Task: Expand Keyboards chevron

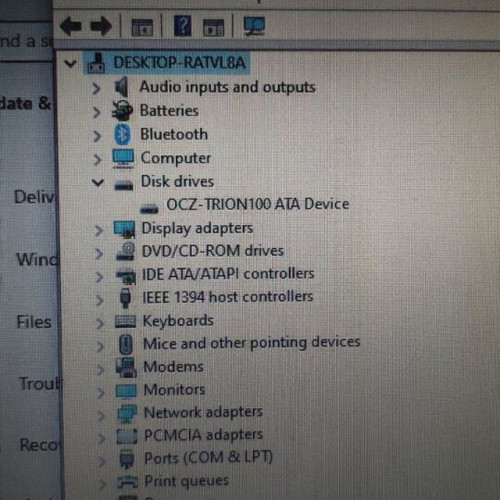Action: pos(100,323)
